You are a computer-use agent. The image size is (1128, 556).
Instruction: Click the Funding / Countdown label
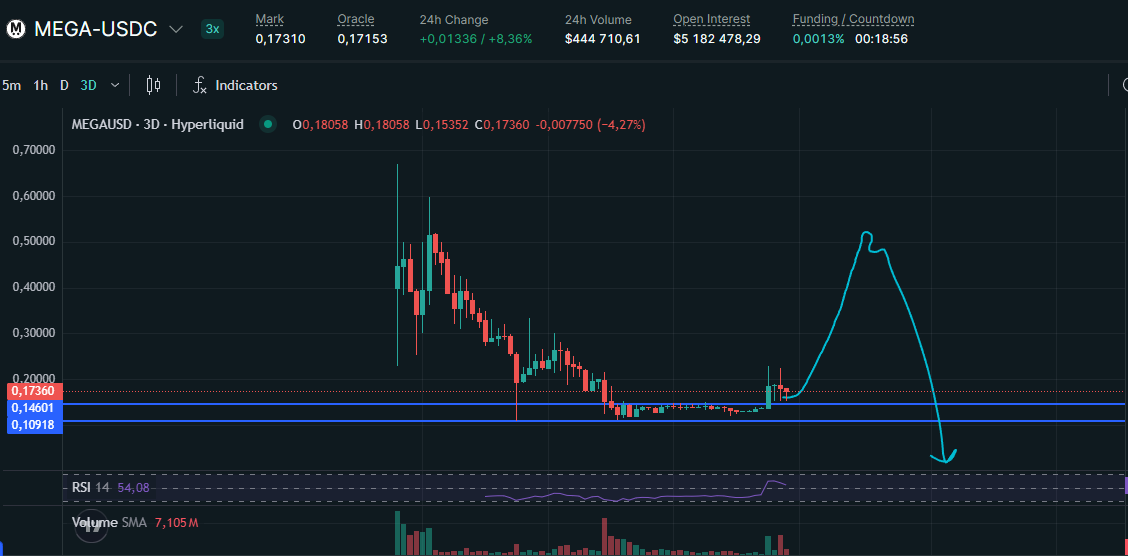pyautogui.click(x=853, y=19)
